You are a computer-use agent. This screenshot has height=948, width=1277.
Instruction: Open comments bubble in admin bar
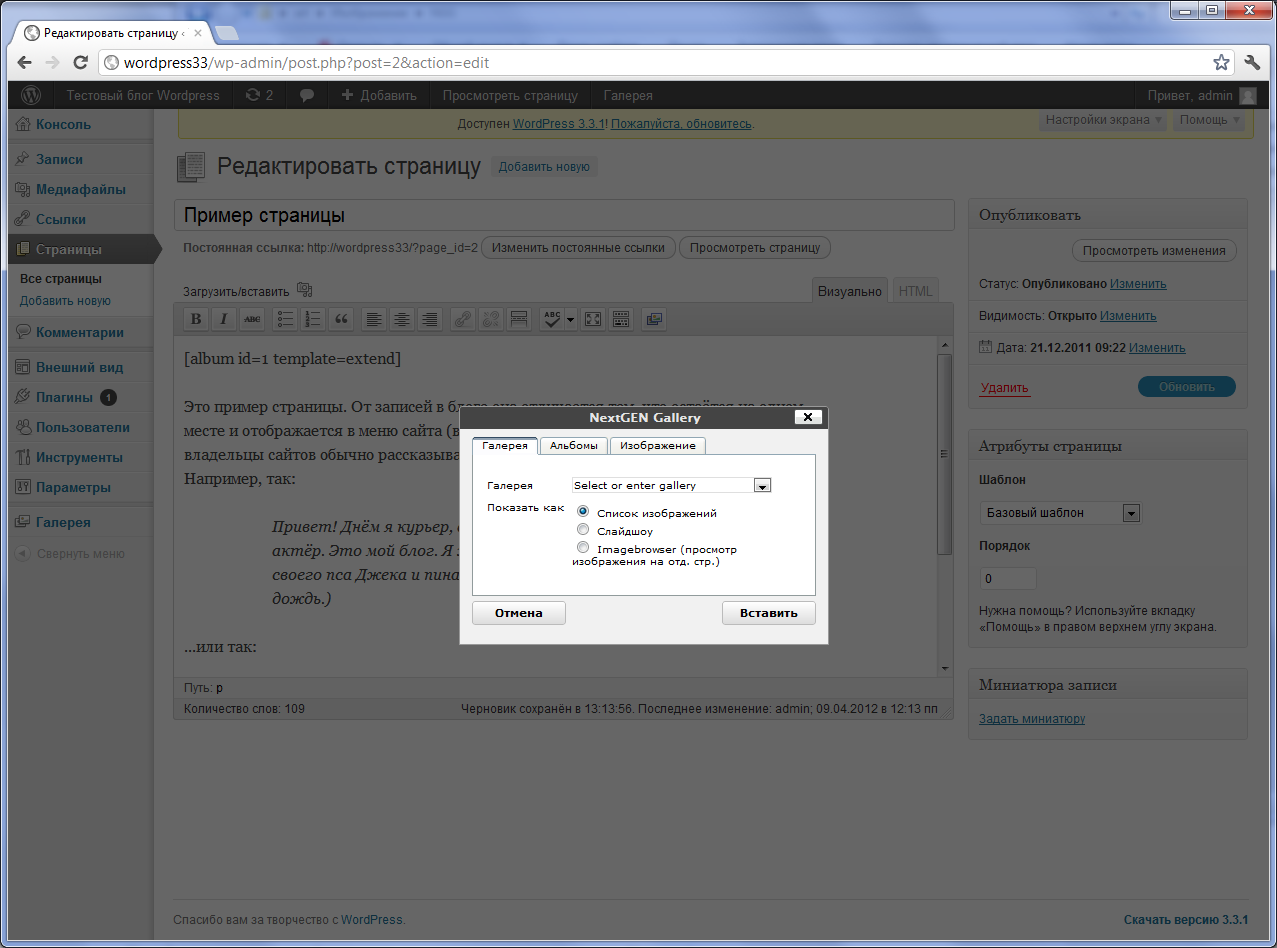click(308, 95)
